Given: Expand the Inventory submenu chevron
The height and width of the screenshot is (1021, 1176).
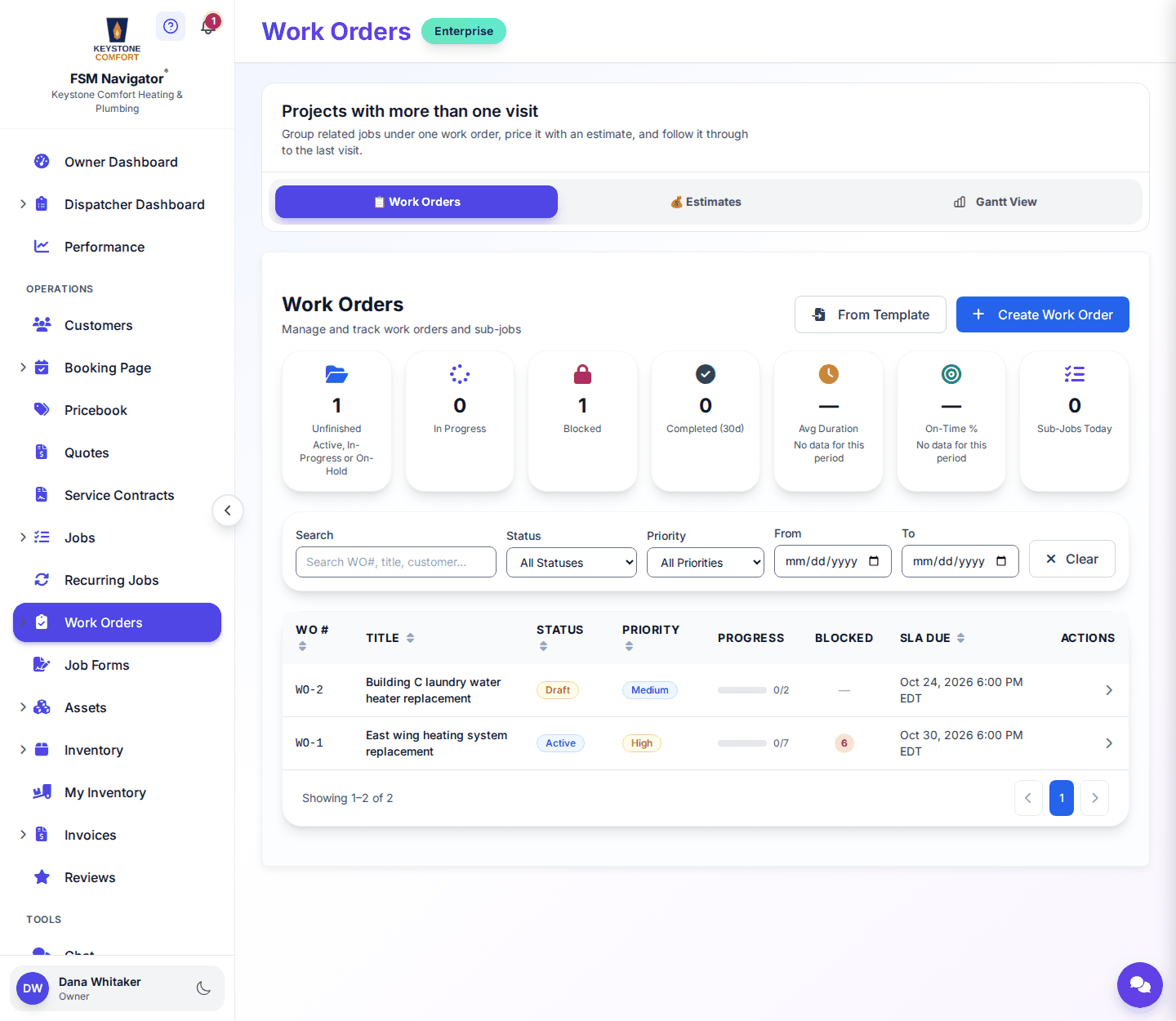Looking at the screenshot, I should [x=23, y=750].
